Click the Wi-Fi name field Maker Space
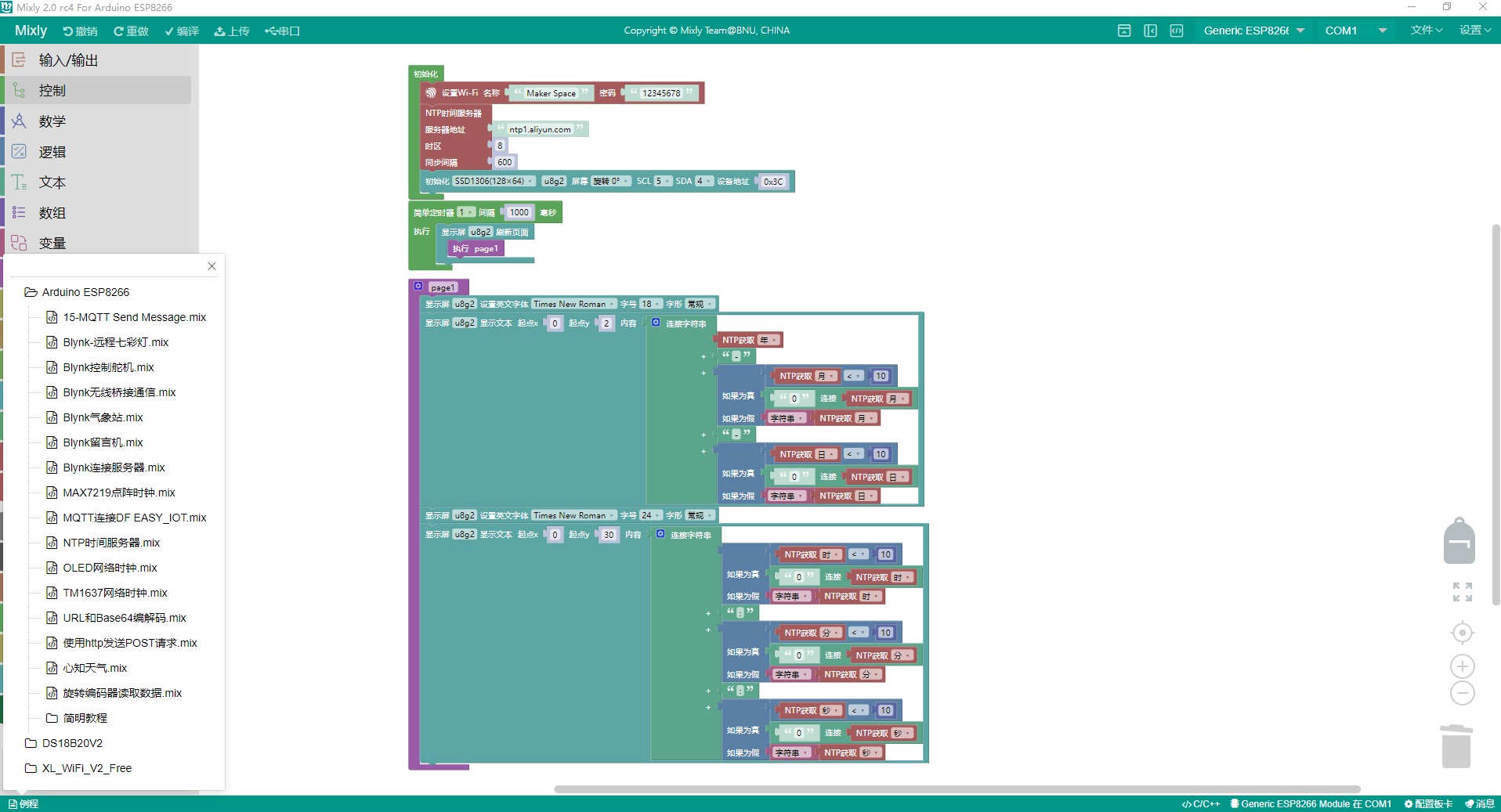Image resolution: width=1501 pixels, height=812 pixels. (x=551, y=93)
